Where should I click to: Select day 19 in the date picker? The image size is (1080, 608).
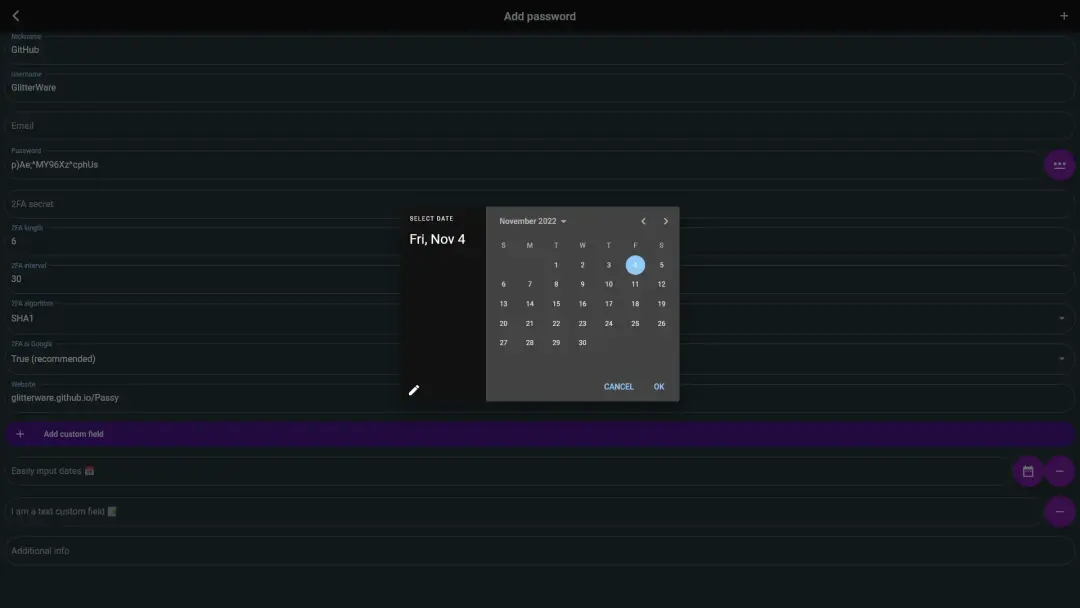point(661,304)
